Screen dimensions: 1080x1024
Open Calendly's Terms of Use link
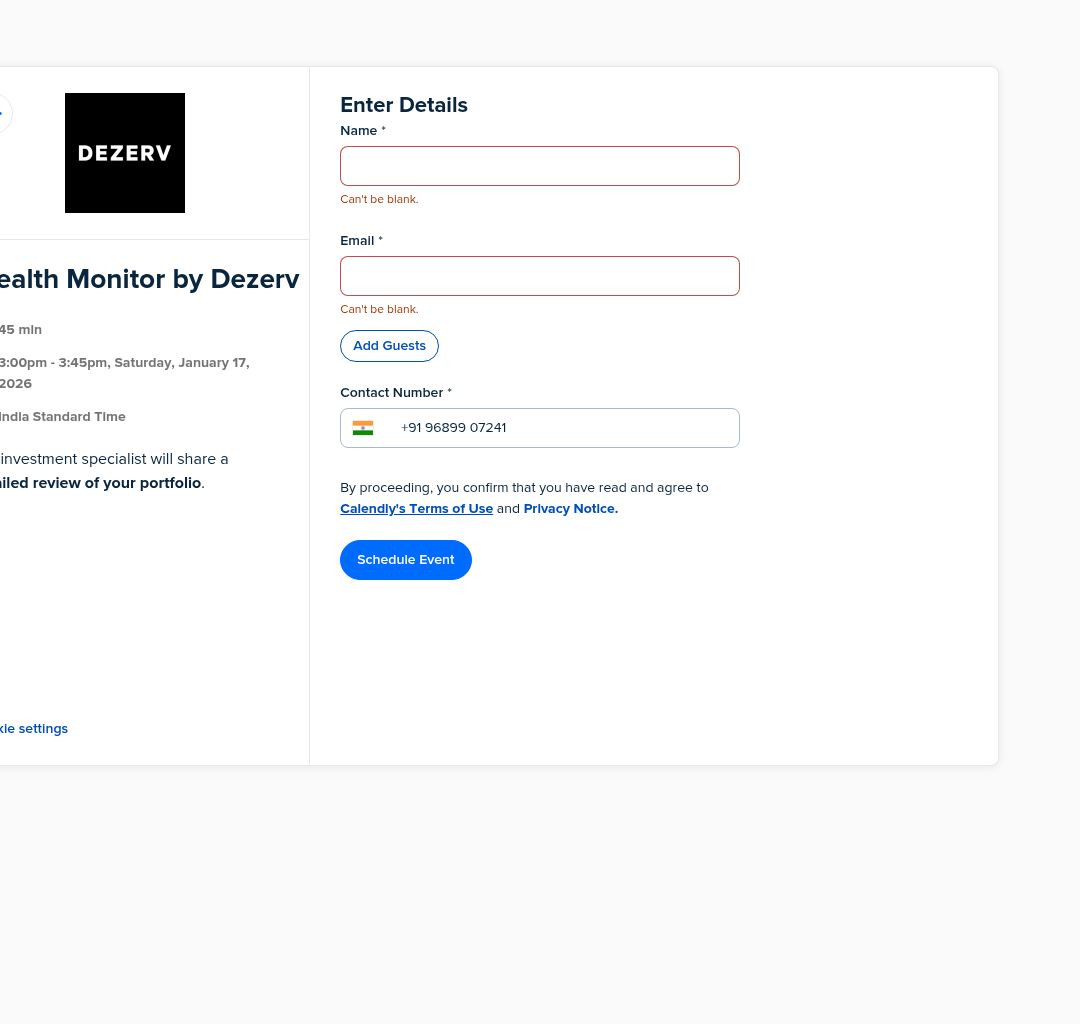click(416, 509)
